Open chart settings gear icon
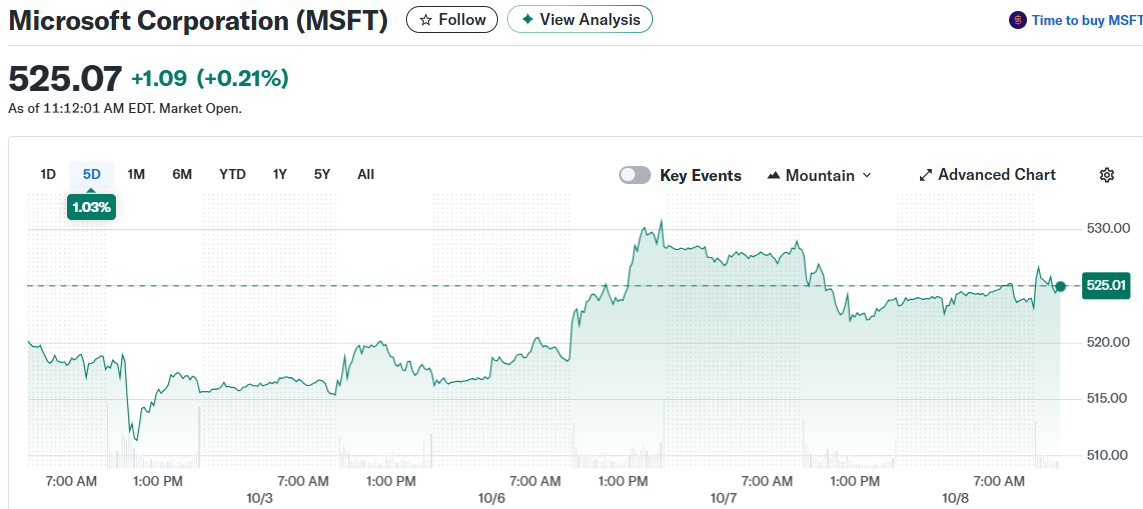This screenshot has width=1143, height=509. (1107, 175)
